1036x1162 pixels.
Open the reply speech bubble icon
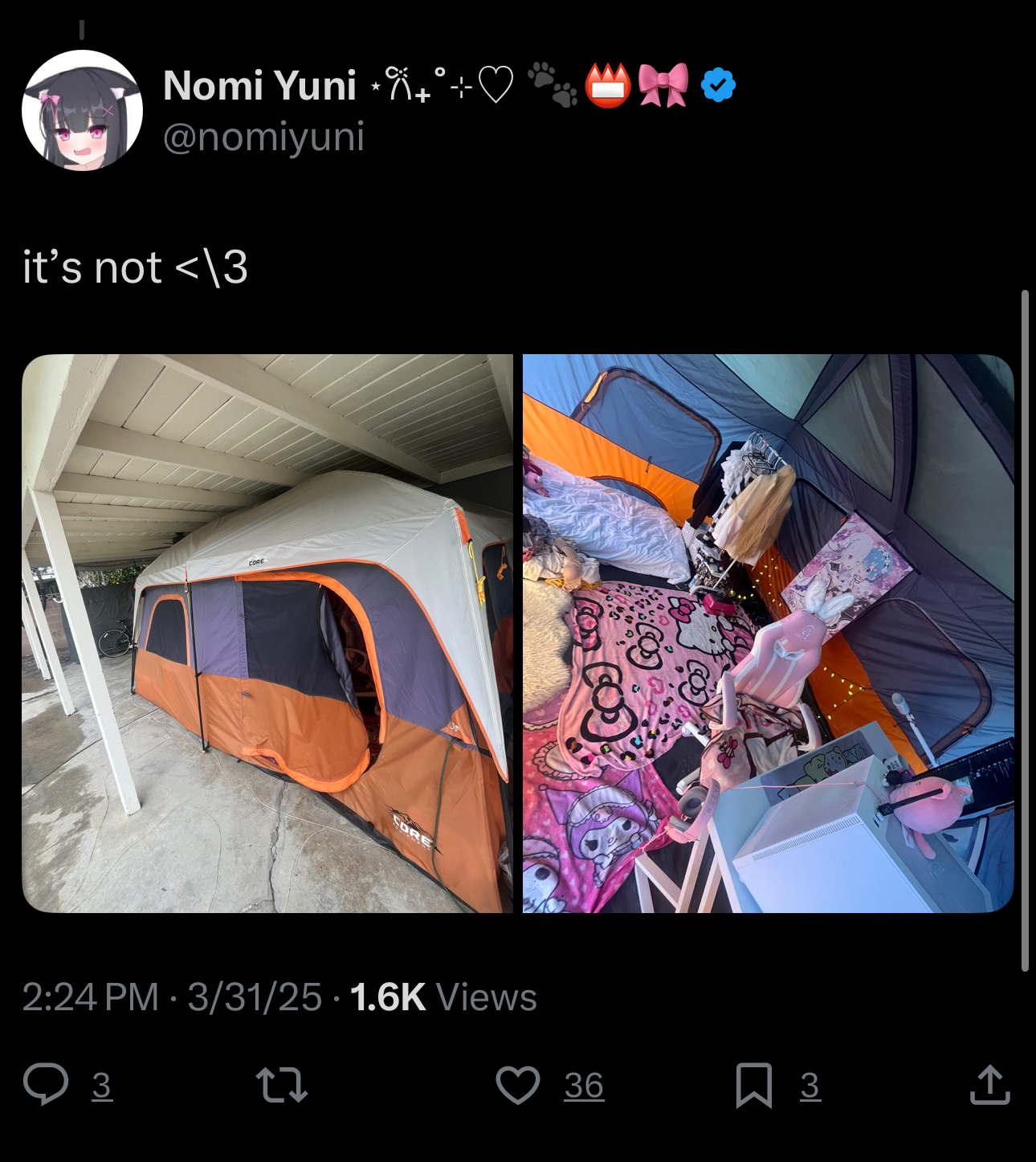point(46,1084)
